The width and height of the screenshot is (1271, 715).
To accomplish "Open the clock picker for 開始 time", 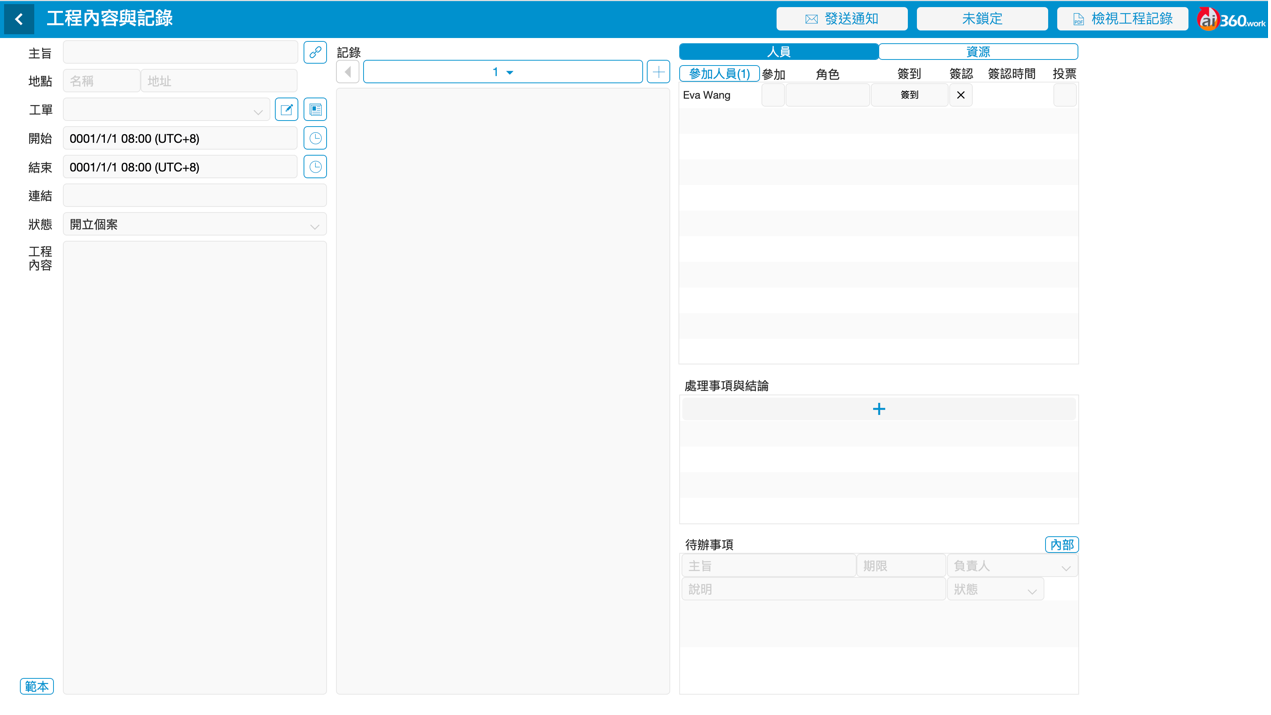I will point(315,138).
